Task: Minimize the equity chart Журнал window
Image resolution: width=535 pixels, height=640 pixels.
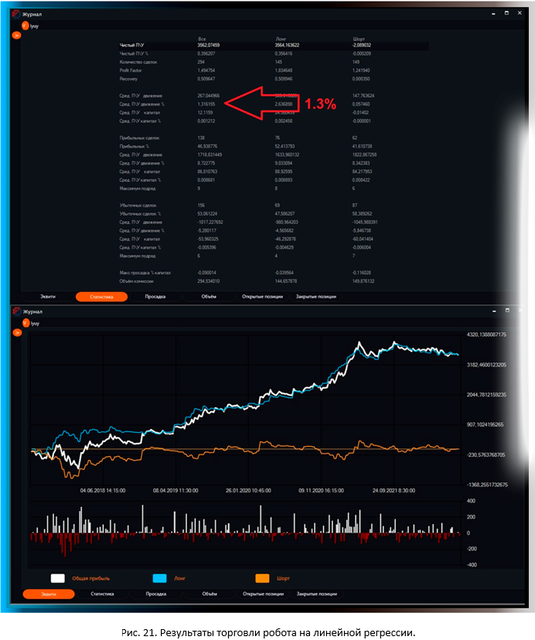Action: [494, 311]
